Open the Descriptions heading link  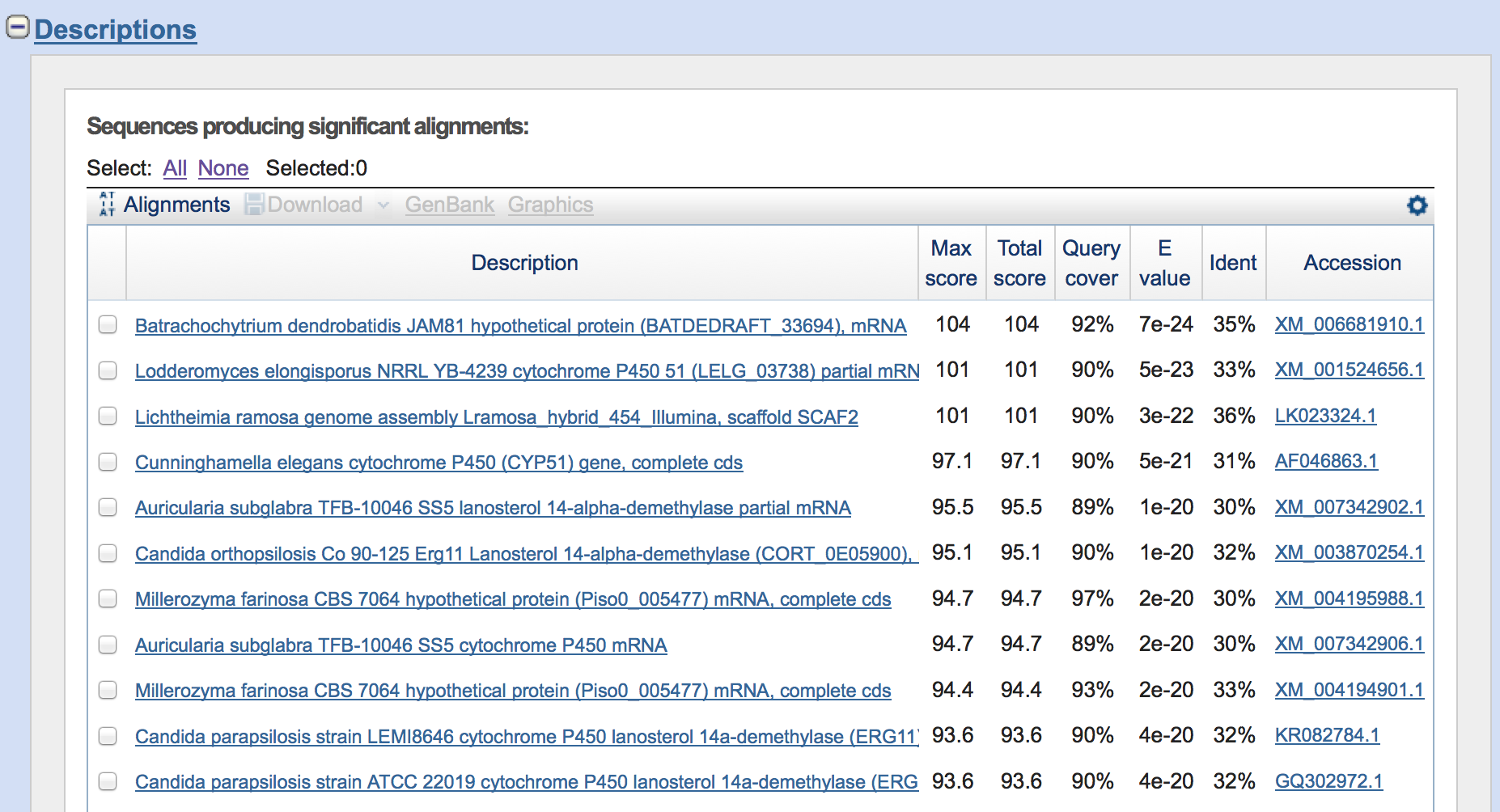tap(116, 30)
